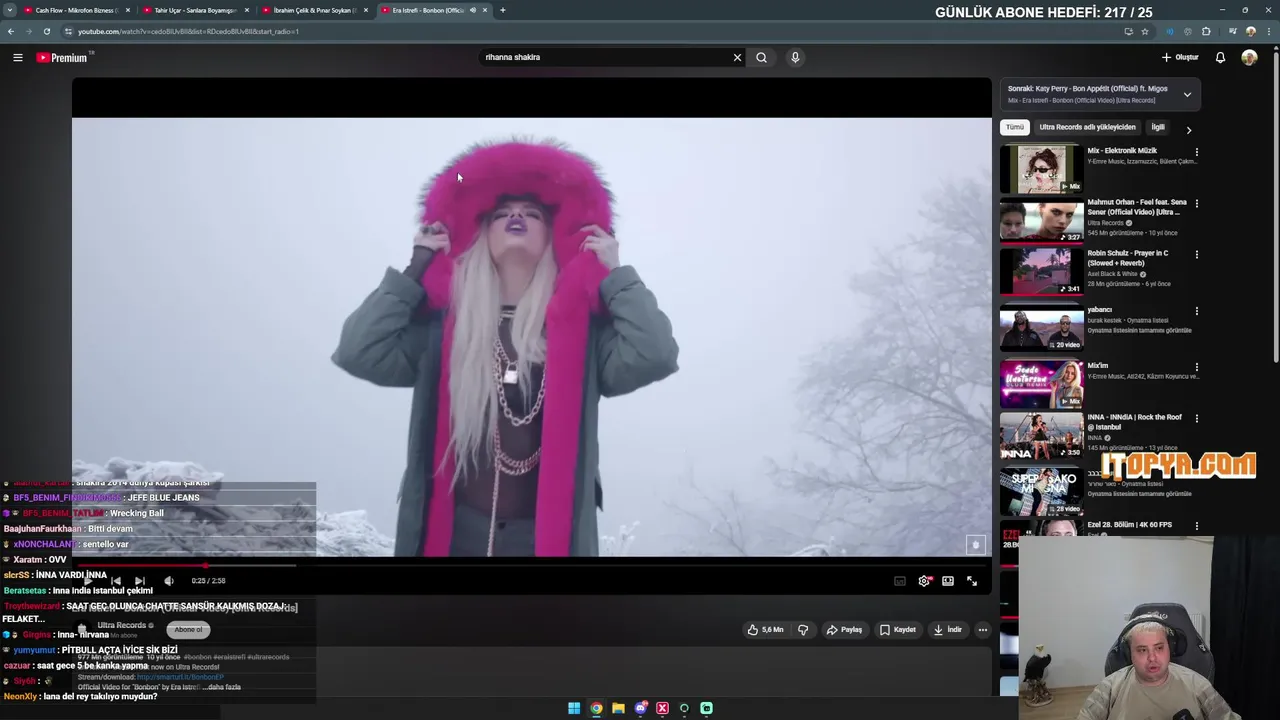Viewport: 1280px width, 720px height.
Task: Open options for the Mahmut Orhan video
Action: 1197,204
